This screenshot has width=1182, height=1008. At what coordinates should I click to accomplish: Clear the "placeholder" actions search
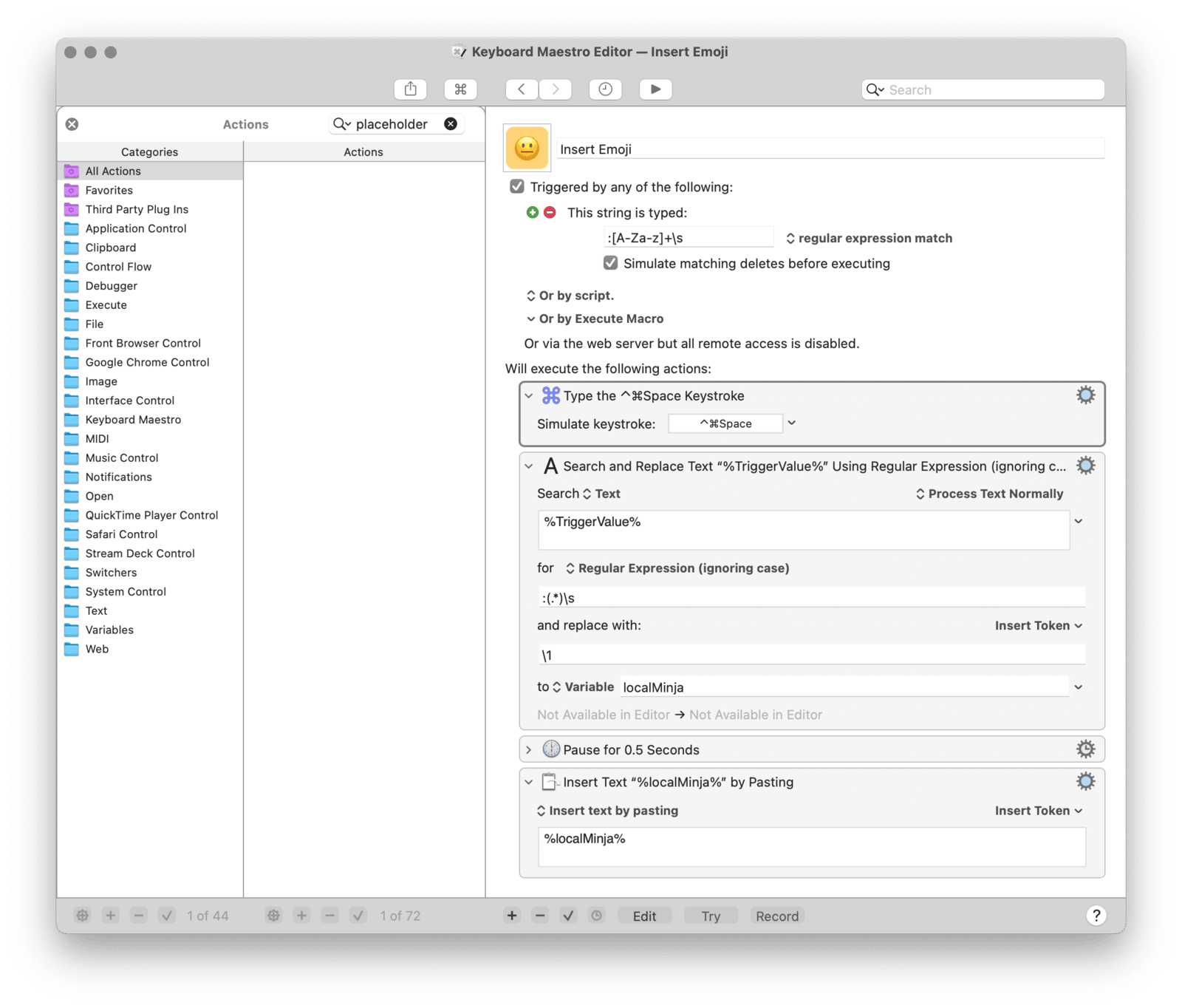(451, 124)
